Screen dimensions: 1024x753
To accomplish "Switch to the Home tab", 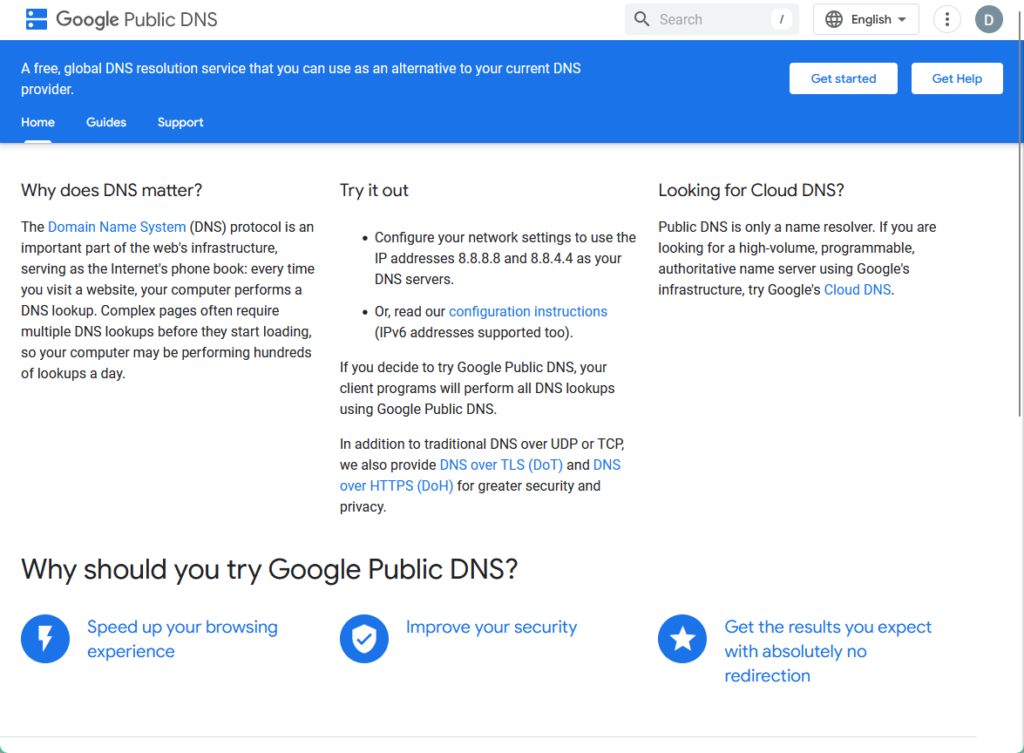I will [38, 122].
